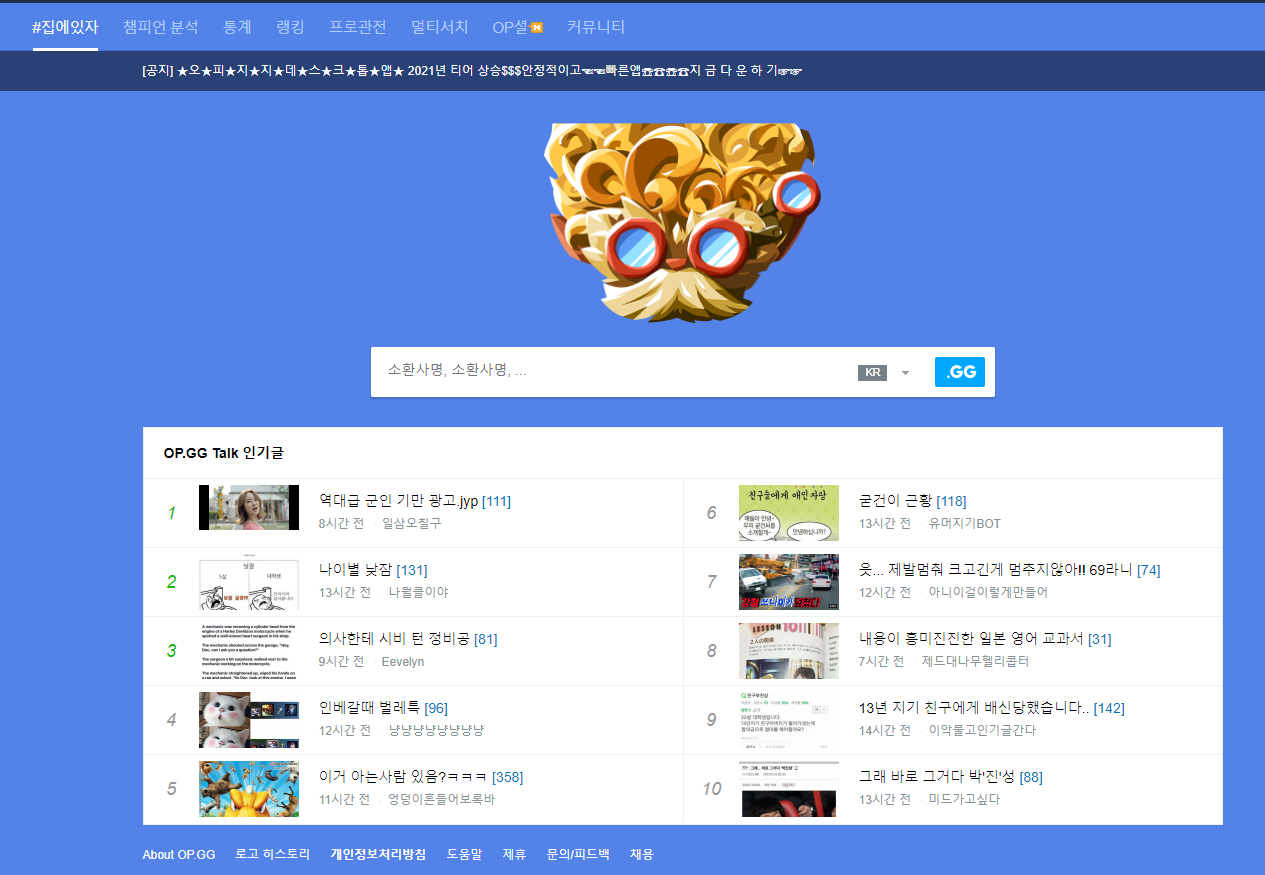Viewport: 1265px width, 875px height.
Task: Click author name 나월클이야
Action: (x=418, y=592)
